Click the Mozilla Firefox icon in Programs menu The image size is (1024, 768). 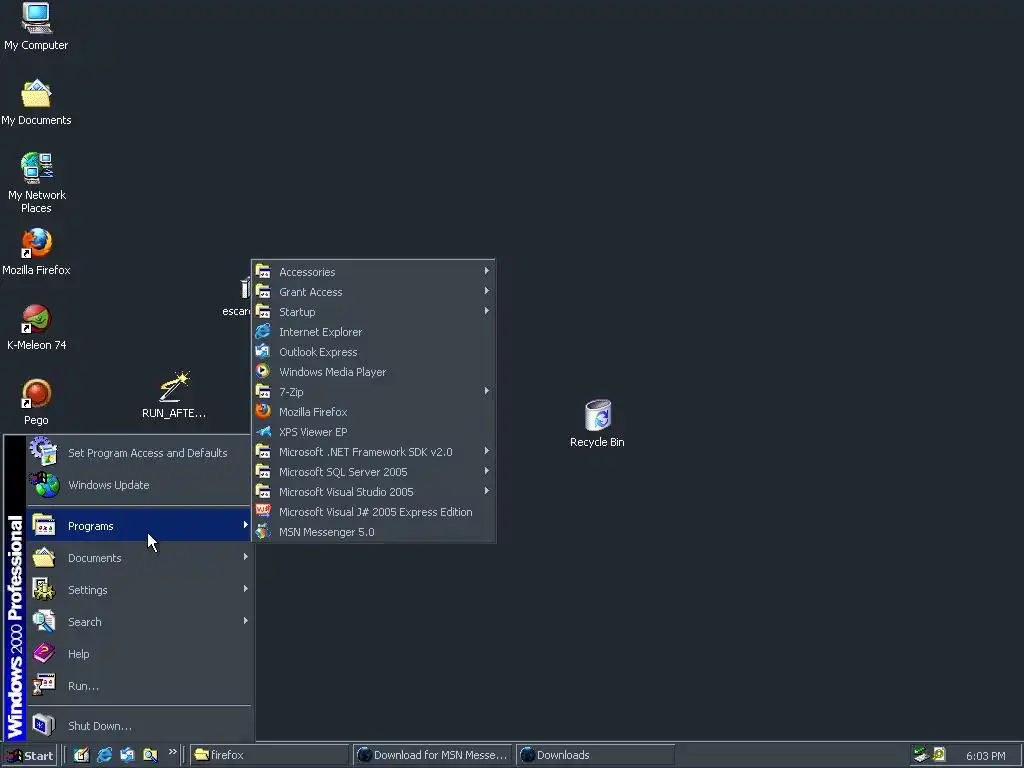point(263,411)
